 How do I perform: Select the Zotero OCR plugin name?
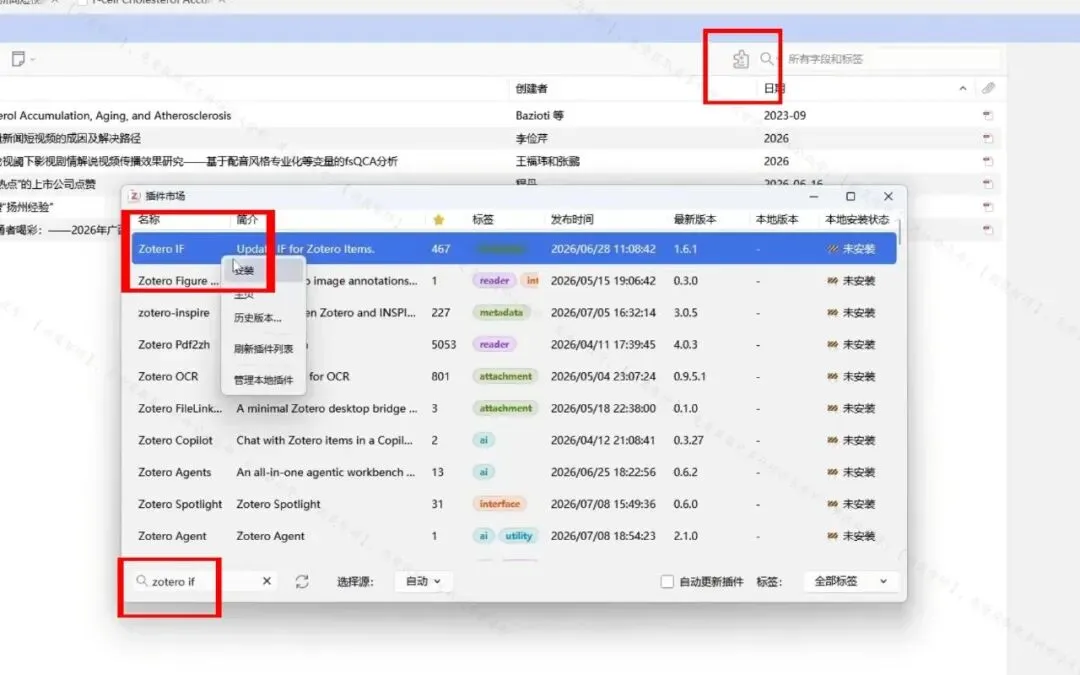coord(168,377)
